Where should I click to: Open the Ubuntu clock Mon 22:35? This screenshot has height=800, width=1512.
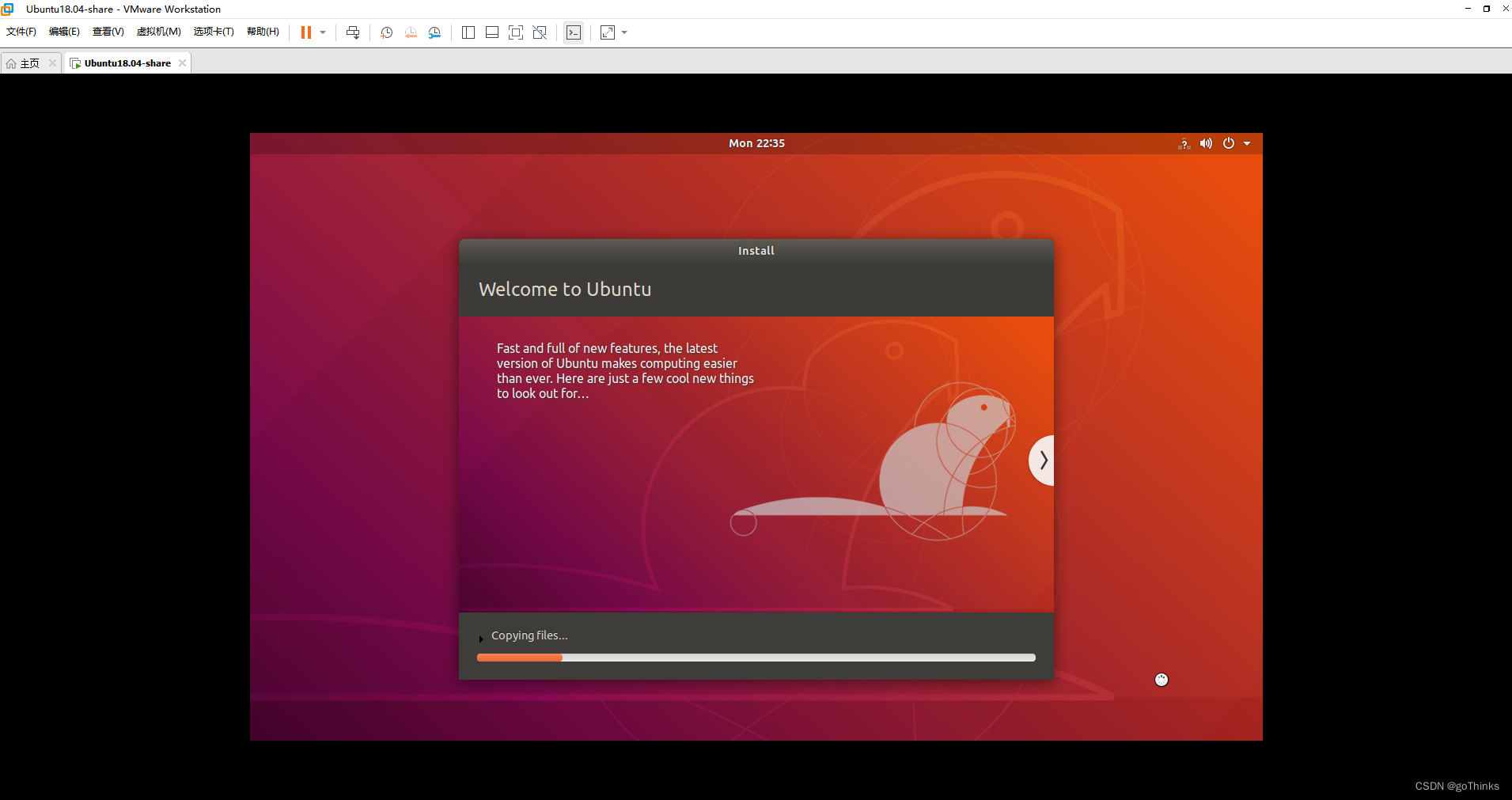point(756,143)
